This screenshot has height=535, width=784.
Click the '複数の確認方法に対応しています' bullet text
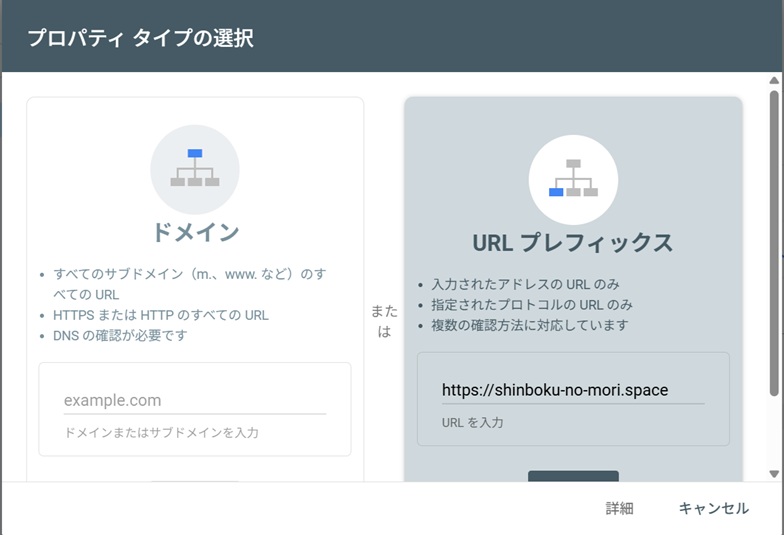[529, 325]
